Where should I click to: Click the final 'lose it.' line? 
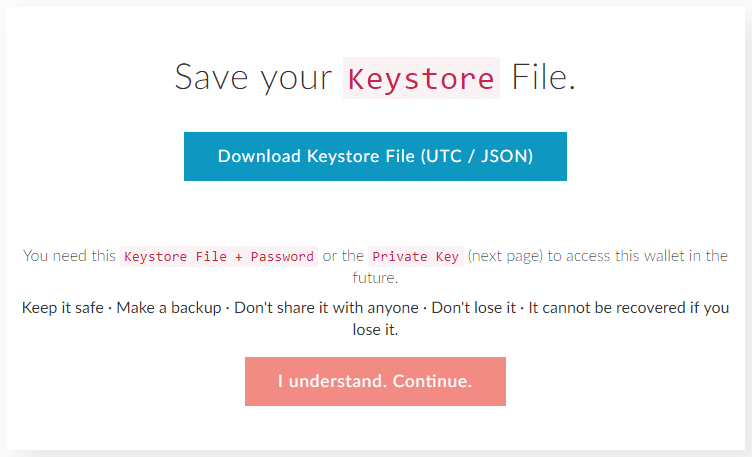tap(375, 329)
